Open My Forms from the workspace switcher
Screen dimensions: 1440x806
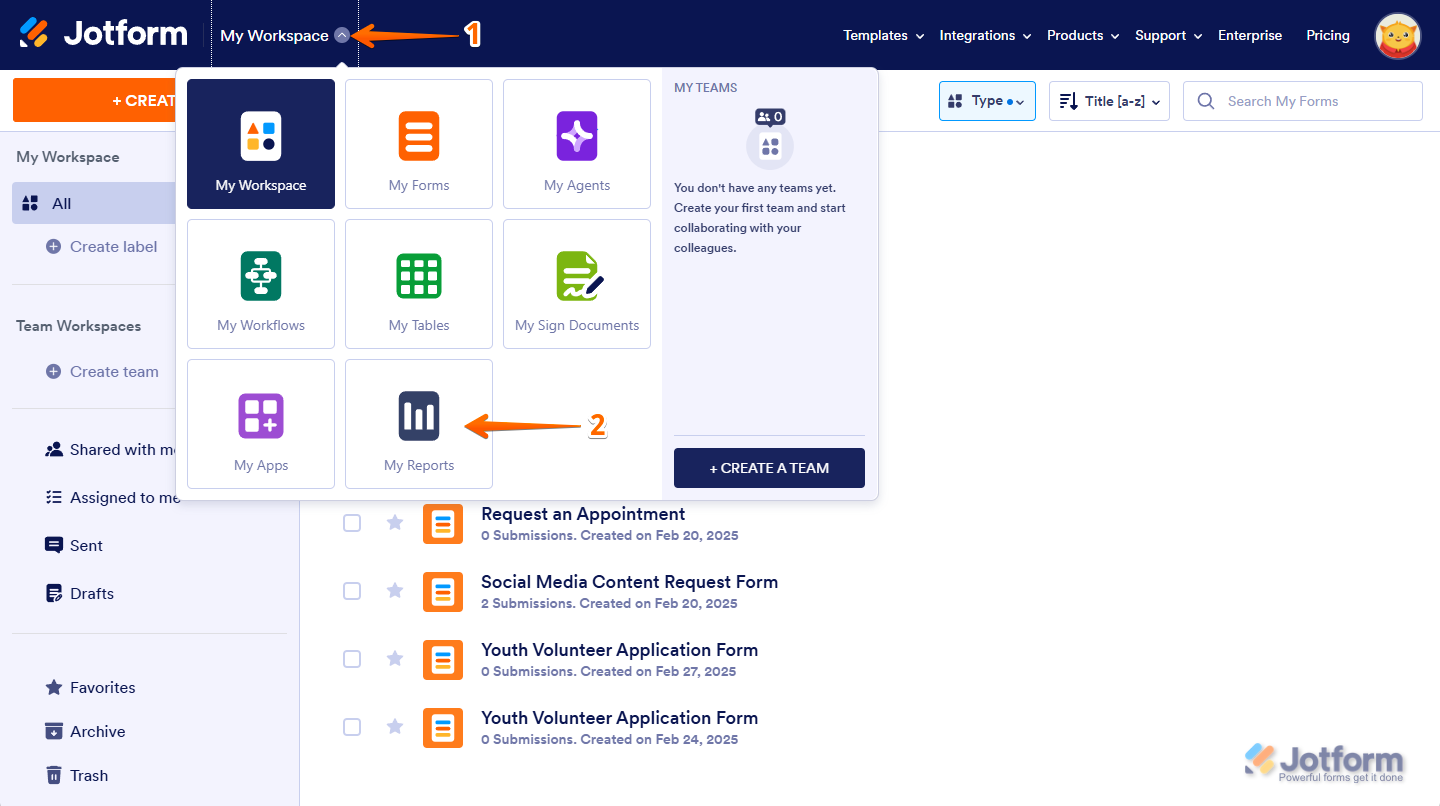pyautogui.click(x=418, y=144)
